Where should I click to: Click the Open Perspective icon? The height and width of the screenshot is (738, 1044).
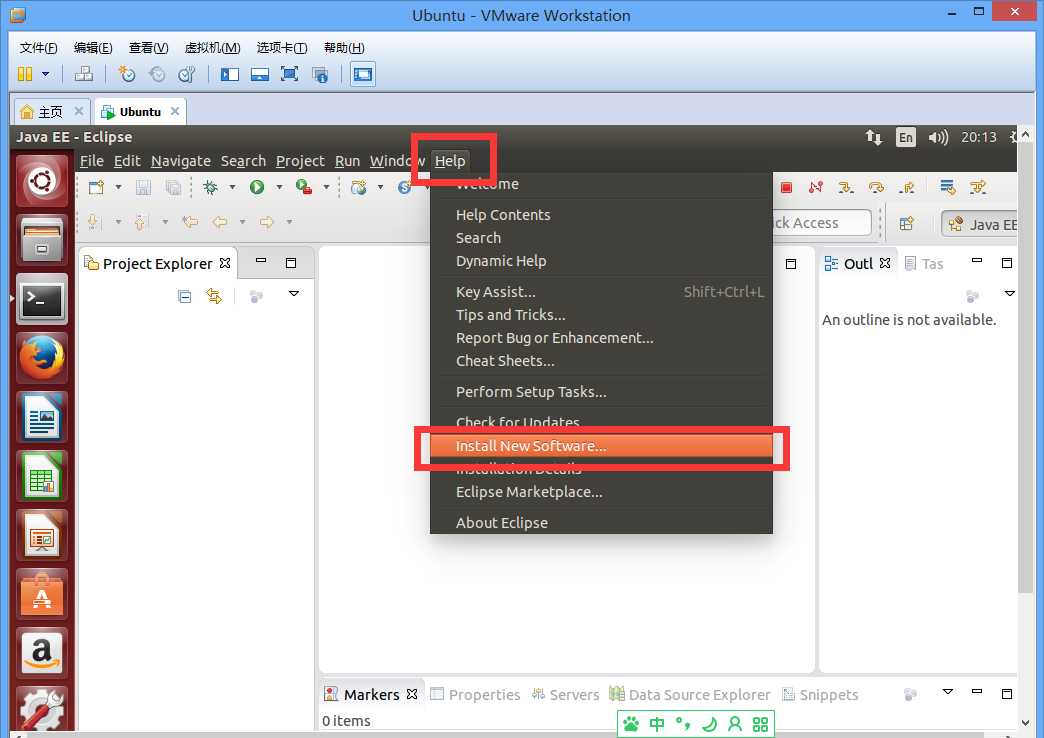point(907,223)
